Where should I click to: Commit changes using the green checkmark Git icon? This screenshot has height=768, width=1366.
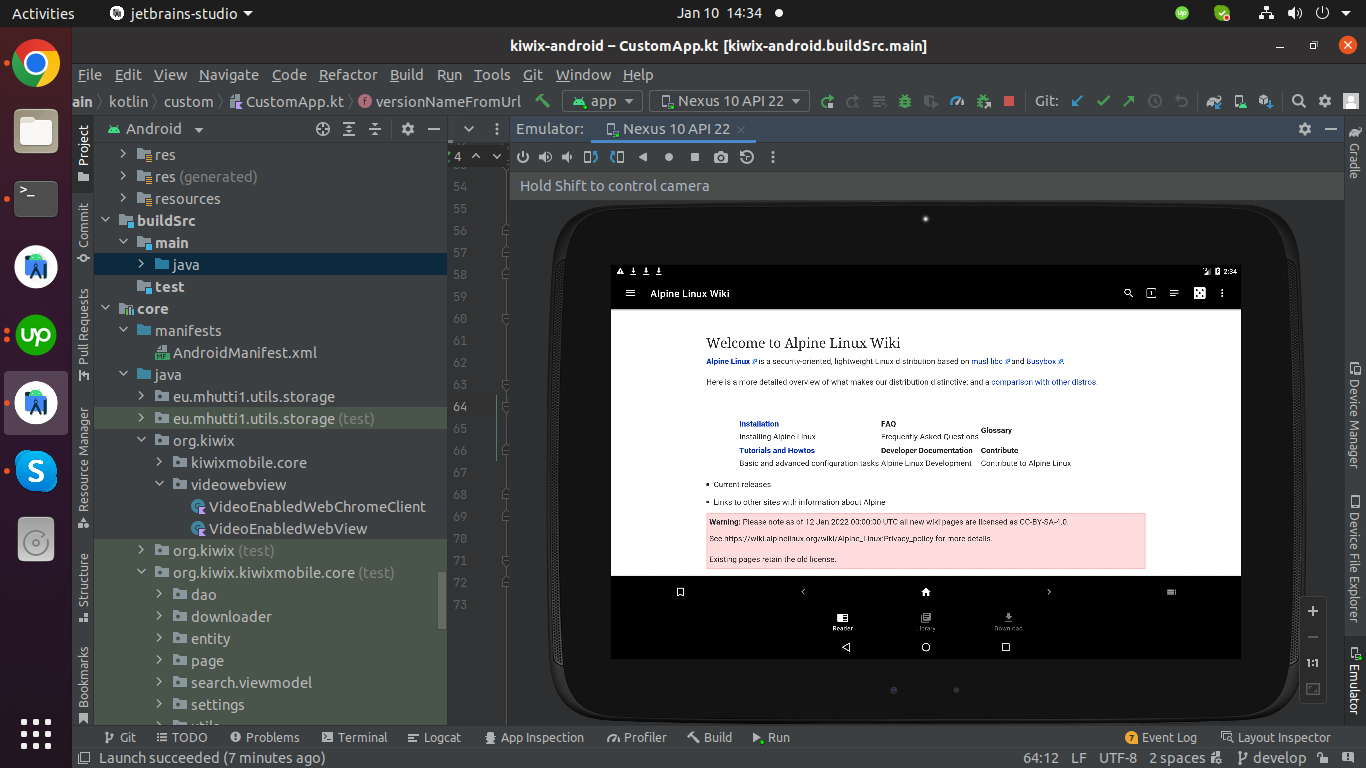[1102, 101]
